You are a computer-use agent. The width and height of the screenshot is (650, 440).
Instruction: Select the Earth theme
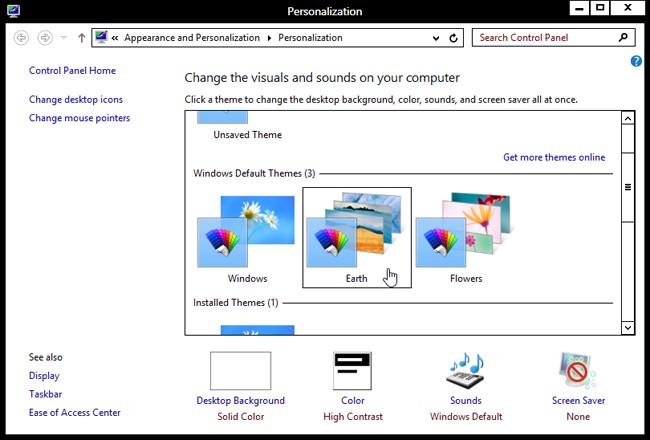click(x=357, y=238)
